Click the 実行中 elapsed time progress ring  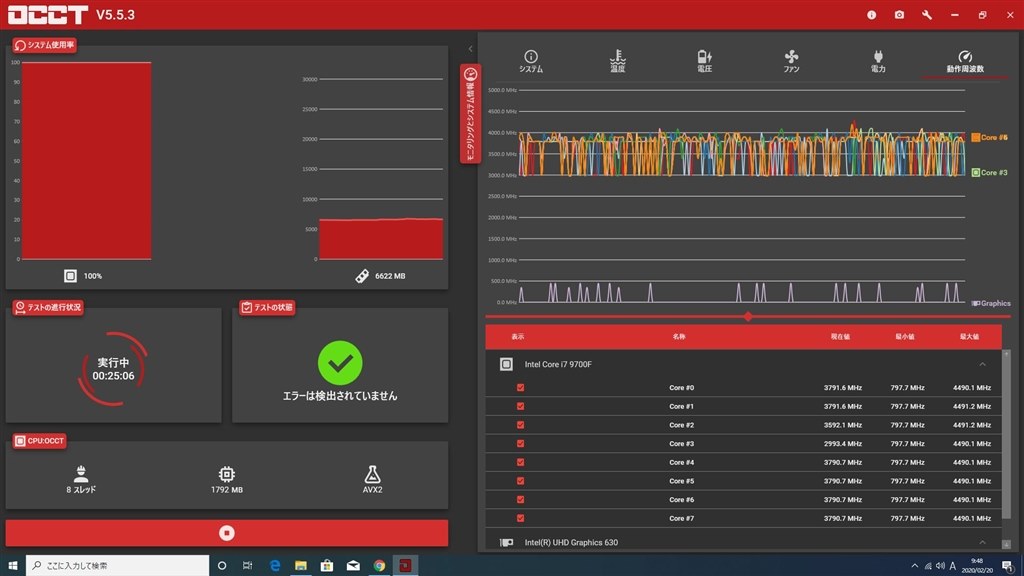pos(113,369)
